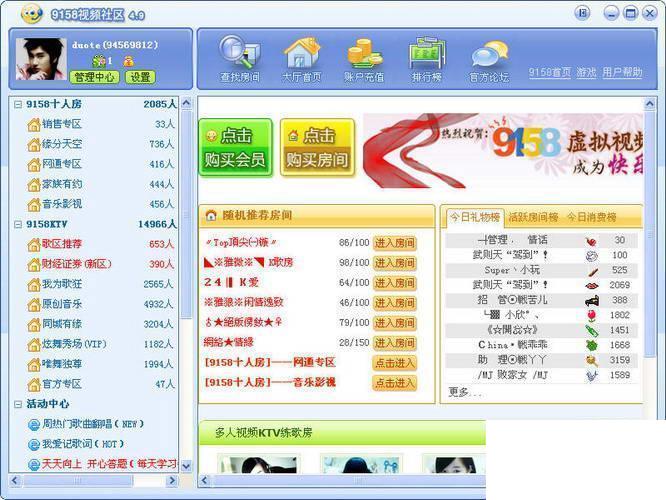666x500 pixels.
Task: Click the 随机推荐房间 house header icon
Action: tap(211, 215)
